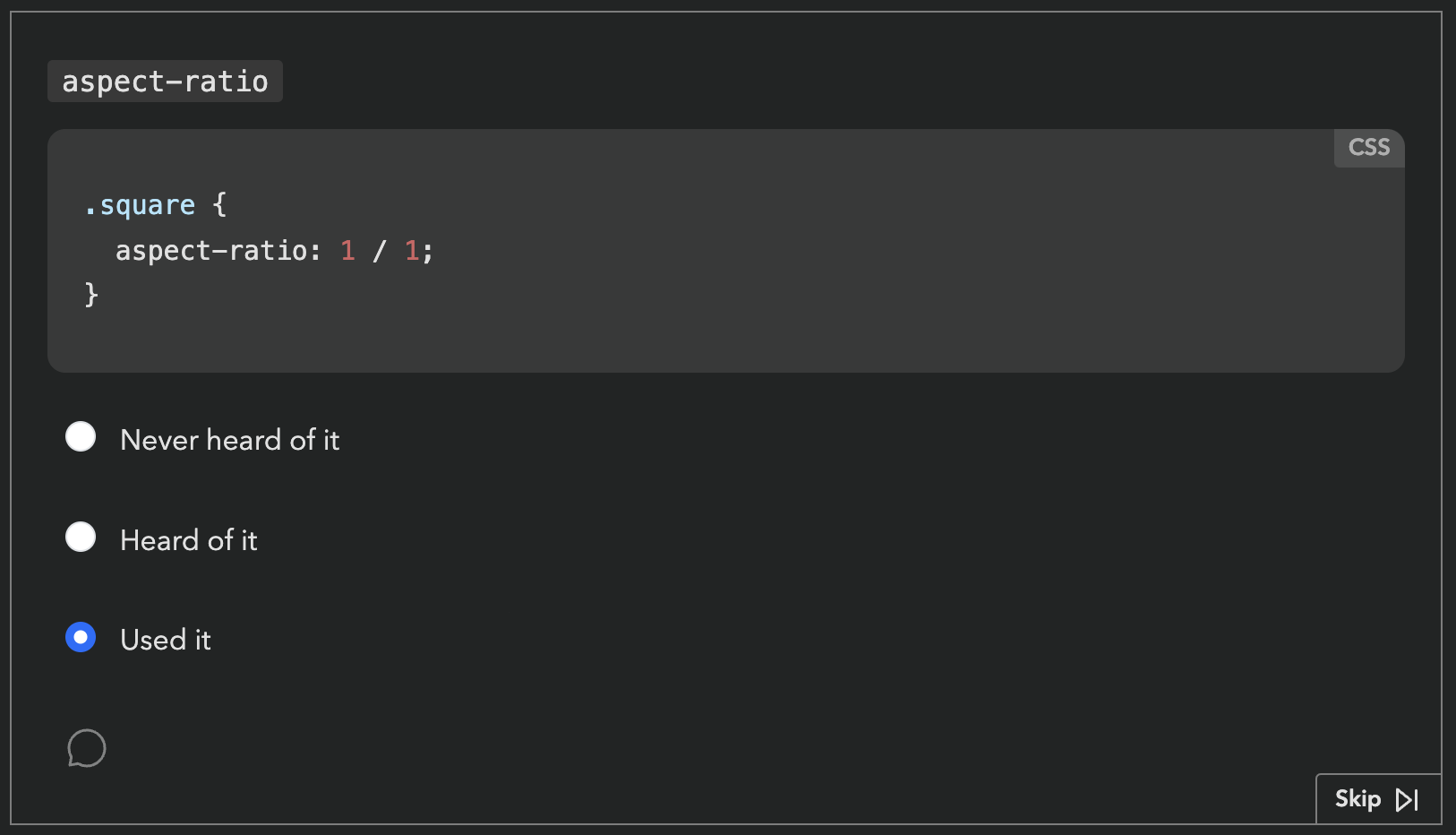Open the feedback bubble below the options
The height and width of the screenshot is (835, 1456).
[87, 749]
